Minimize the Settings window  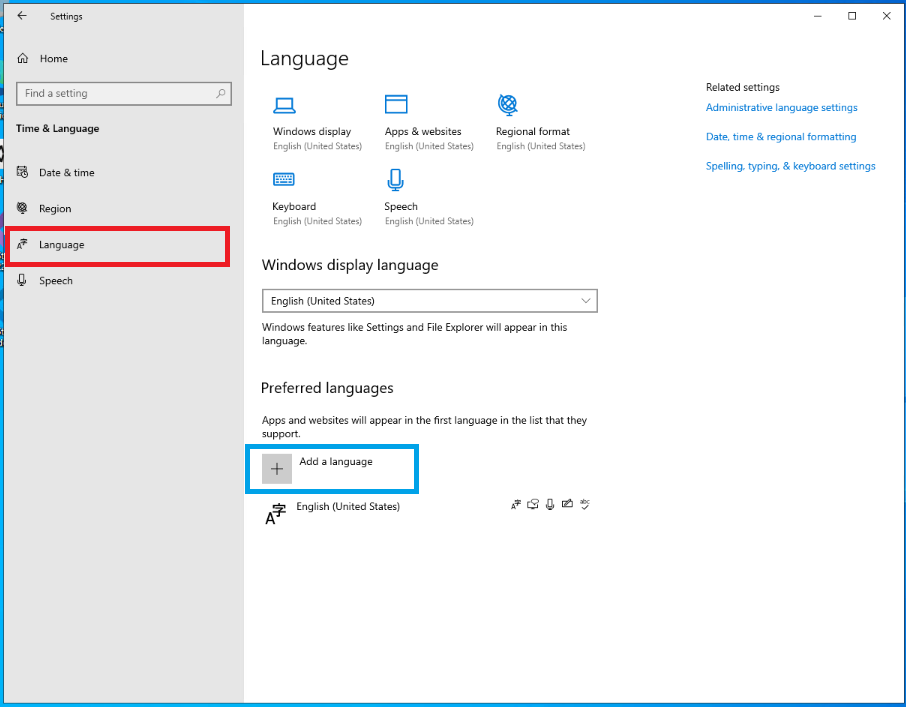click(x=818, y=16)
